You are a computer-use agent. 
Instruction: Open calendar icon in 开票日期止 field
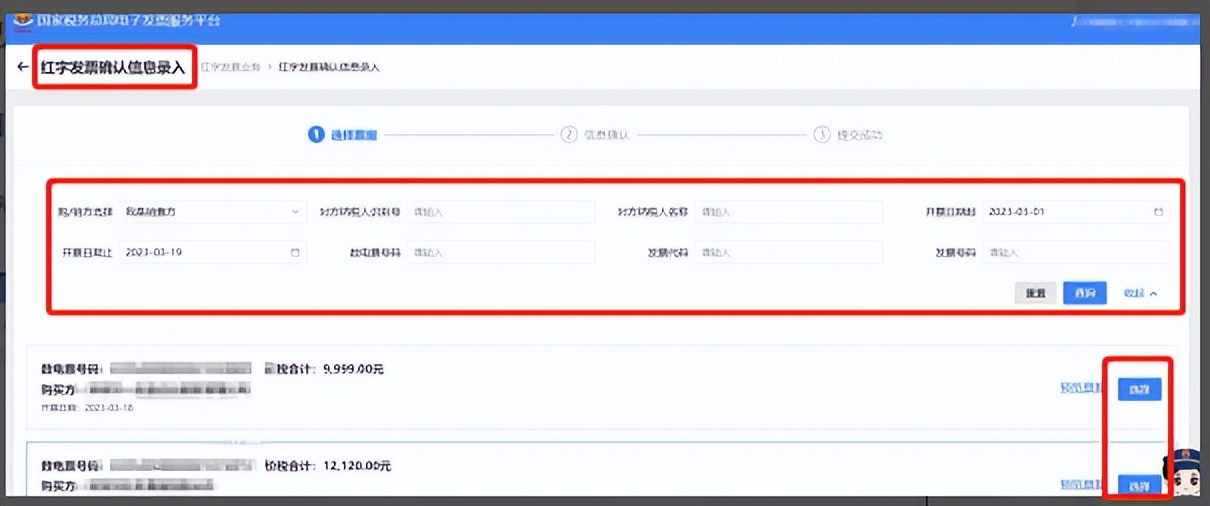(295, 253)
